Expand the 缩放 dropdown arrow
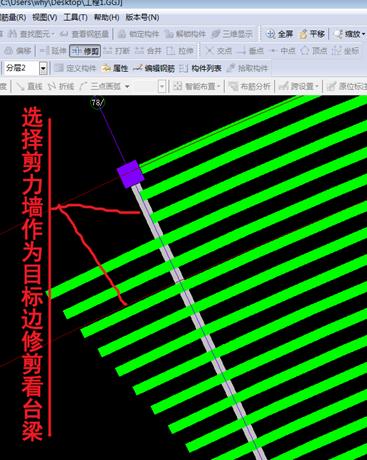The width and height of the screenshot is (367, 460). point(363,34)
